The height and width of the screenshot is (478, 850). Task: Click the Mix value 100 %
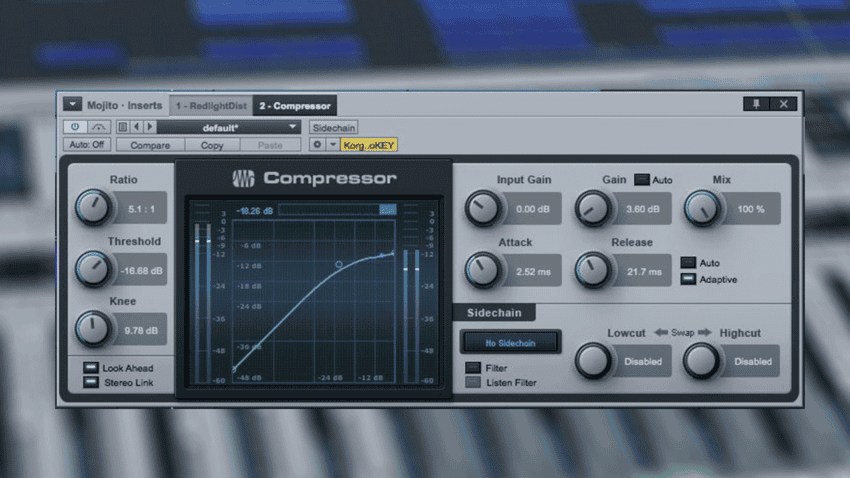click(751, 209)
